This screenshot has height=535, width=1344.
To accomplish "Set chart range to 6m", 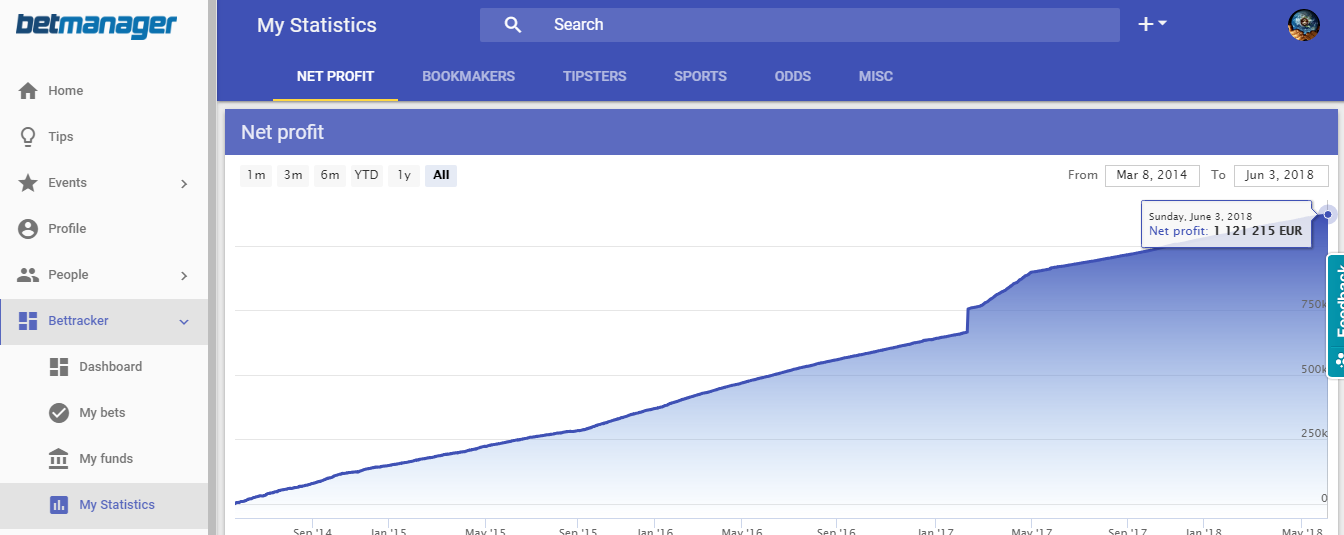I will (x=330, y=175).
